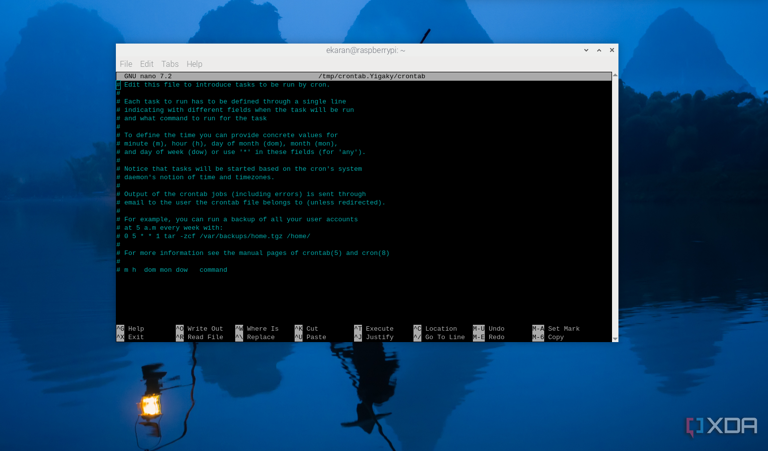Click the line 'Edit this file to introduce tasks'
Image resolution: width=768 pixels, height=451 pixels.
click(223, 85)
